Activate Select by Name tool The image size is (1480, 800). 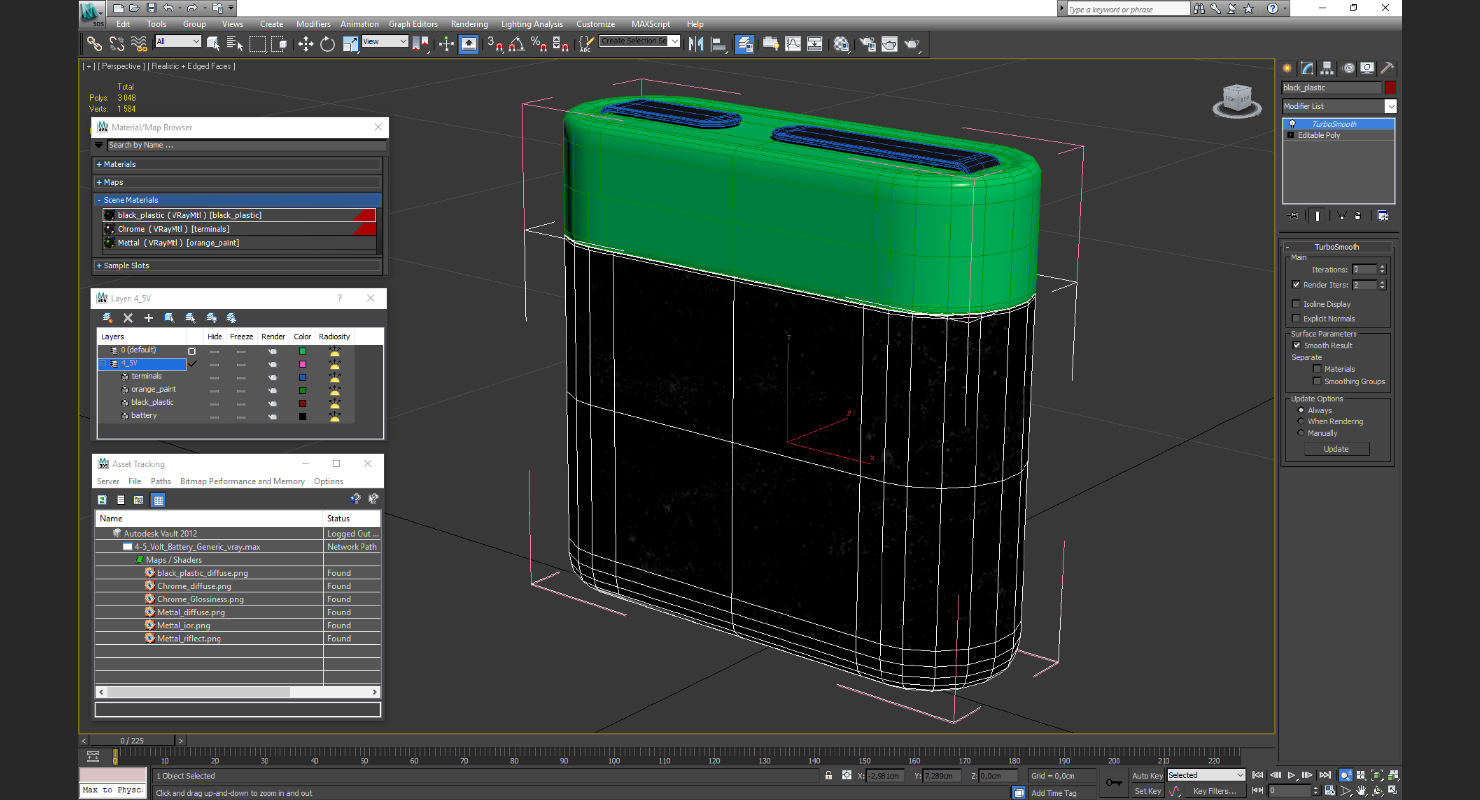click(x=234, y=43)
